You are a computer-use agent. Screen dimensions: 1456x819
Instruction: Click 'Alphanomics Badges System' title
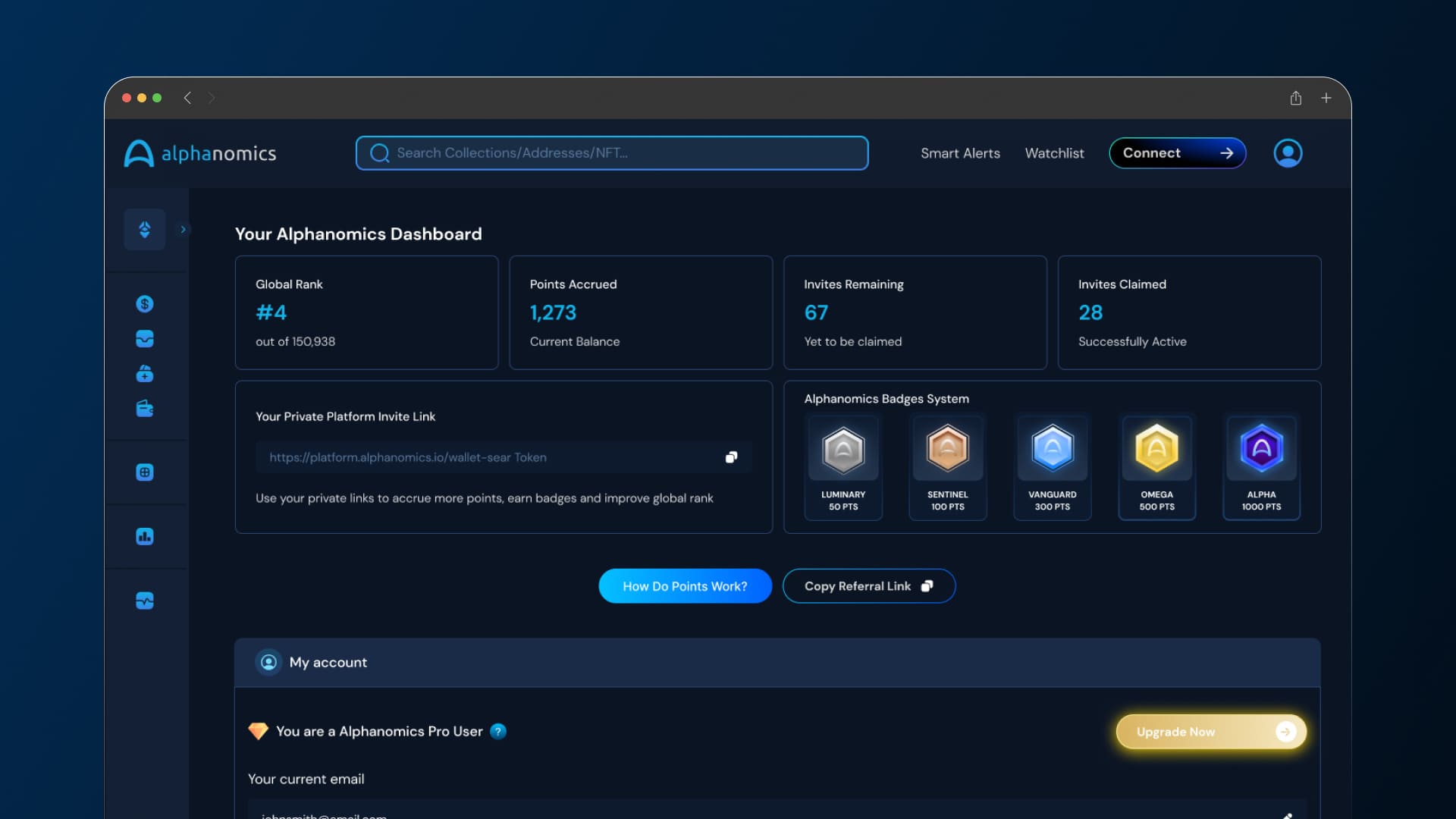tap(886, 399)
